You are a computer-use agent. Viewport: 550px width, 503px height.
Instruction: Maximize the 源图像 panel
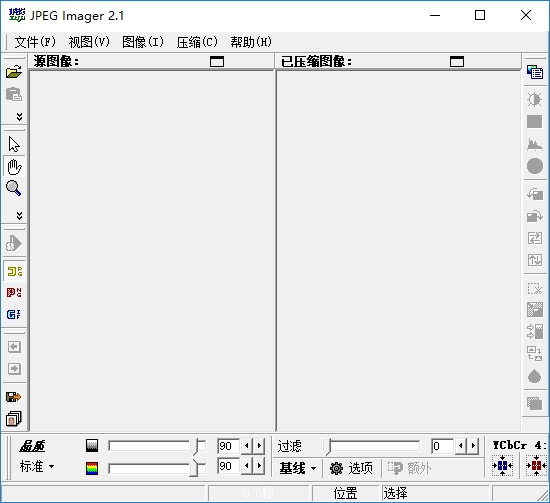tap(217, 61)
